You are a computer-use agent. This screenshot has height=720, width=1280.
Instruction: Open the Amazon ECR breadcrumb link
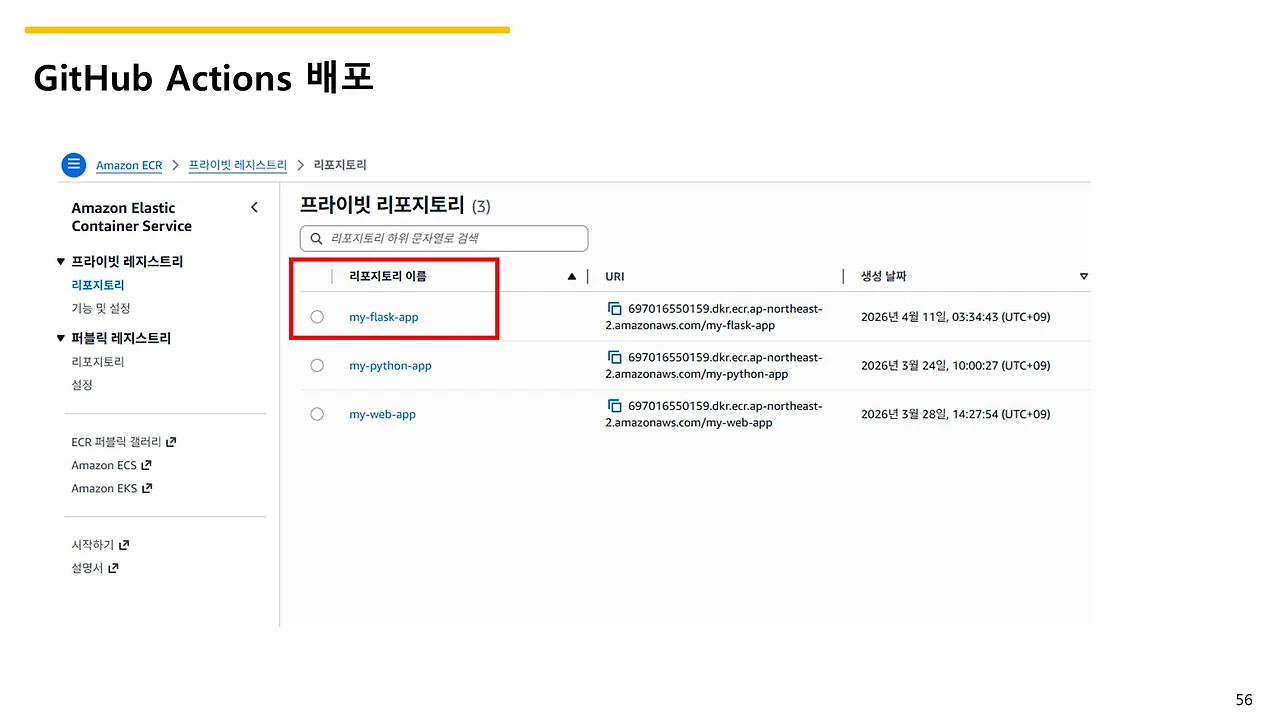coord(129,165)
